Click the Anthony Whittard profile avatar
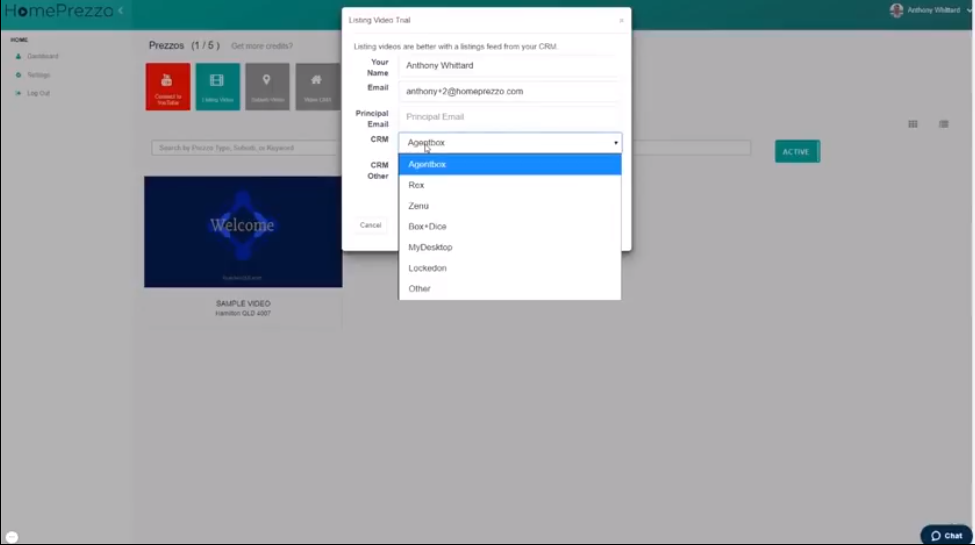This screenshot has height=545, width=975. (x=896, y=10)
